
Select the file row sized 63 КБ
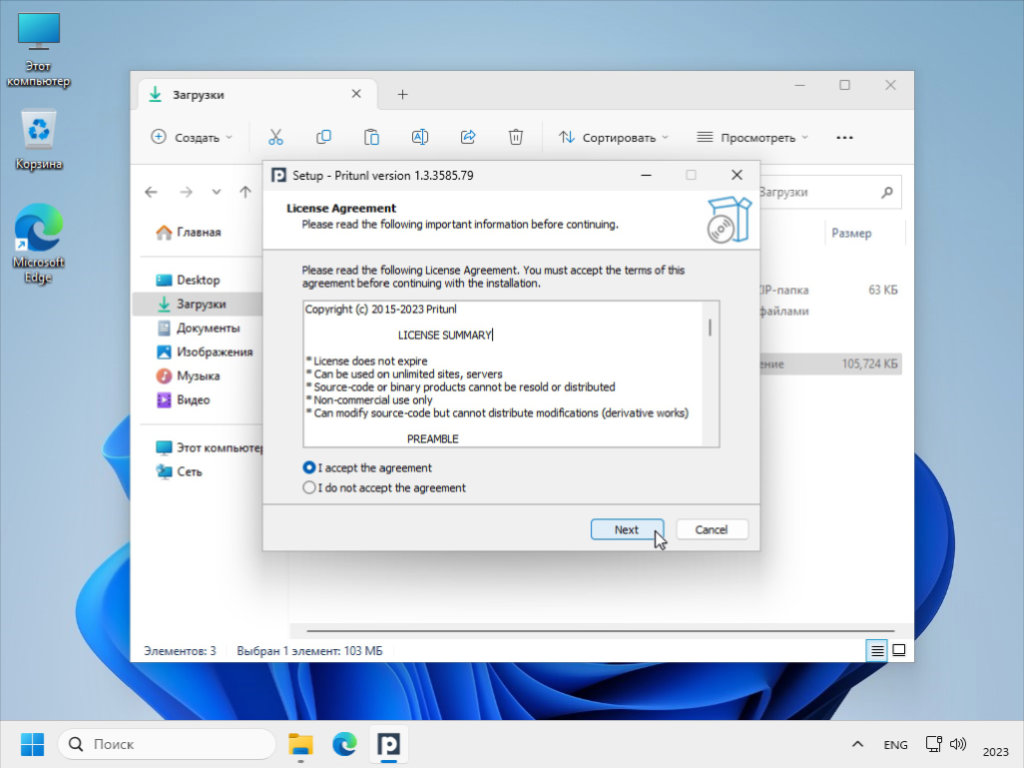point(831,290)
